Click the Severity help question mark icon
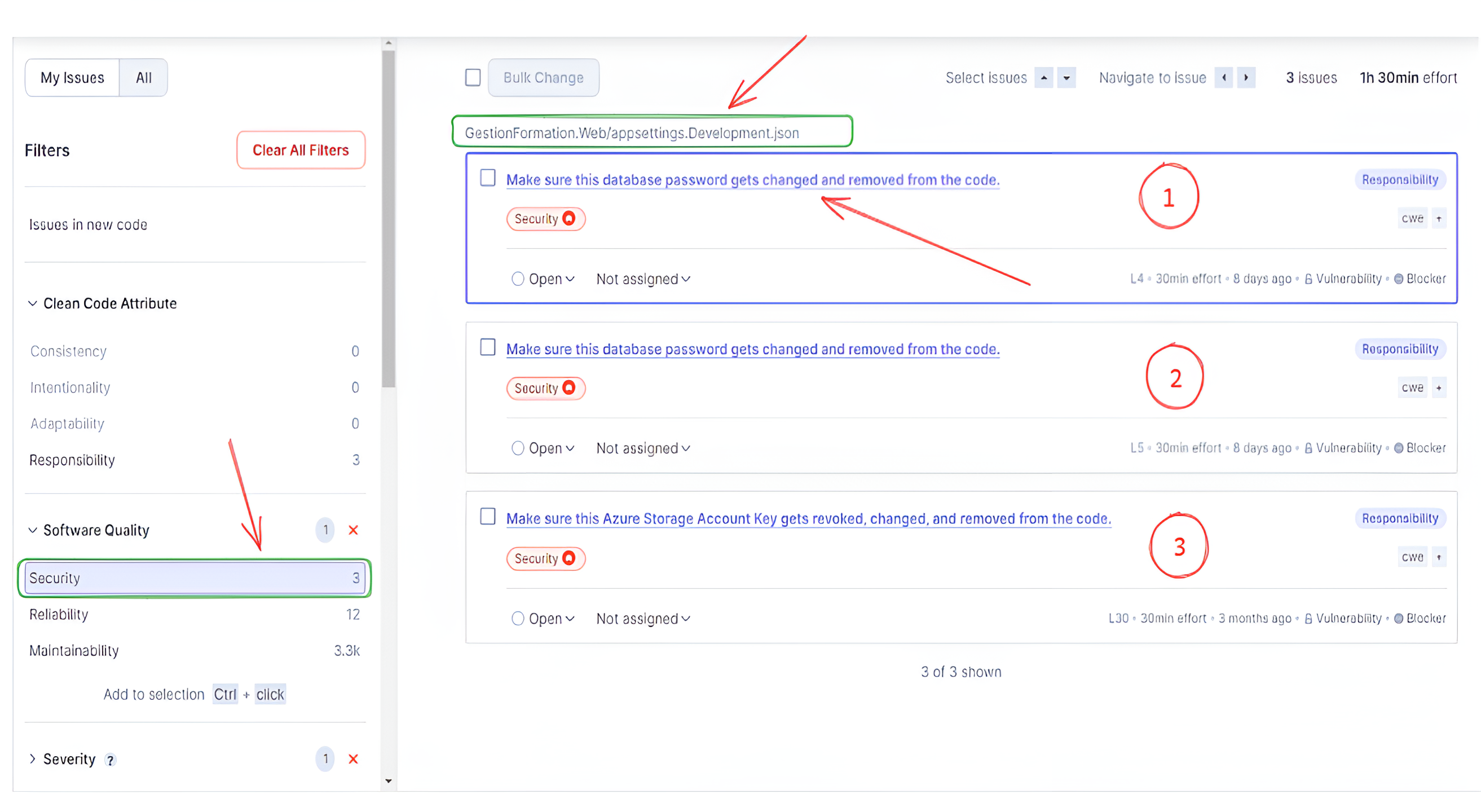Image resolution: width=1481 pixels, height=812 pixels. pyautogui.click(x=110, y=760)
